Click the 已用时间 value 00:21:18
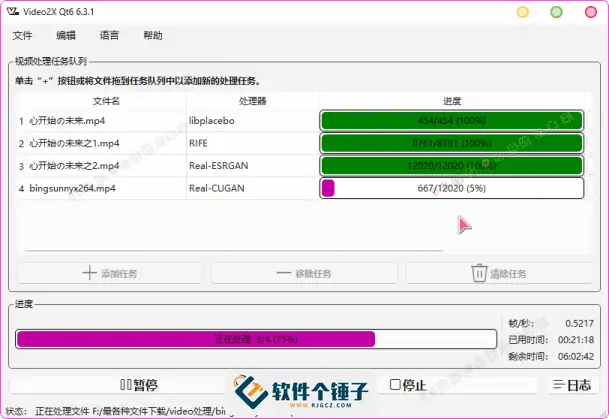Image resolution: width=609 pixels, height=419 pixels. pyautogui.click(x=576, y=340)
